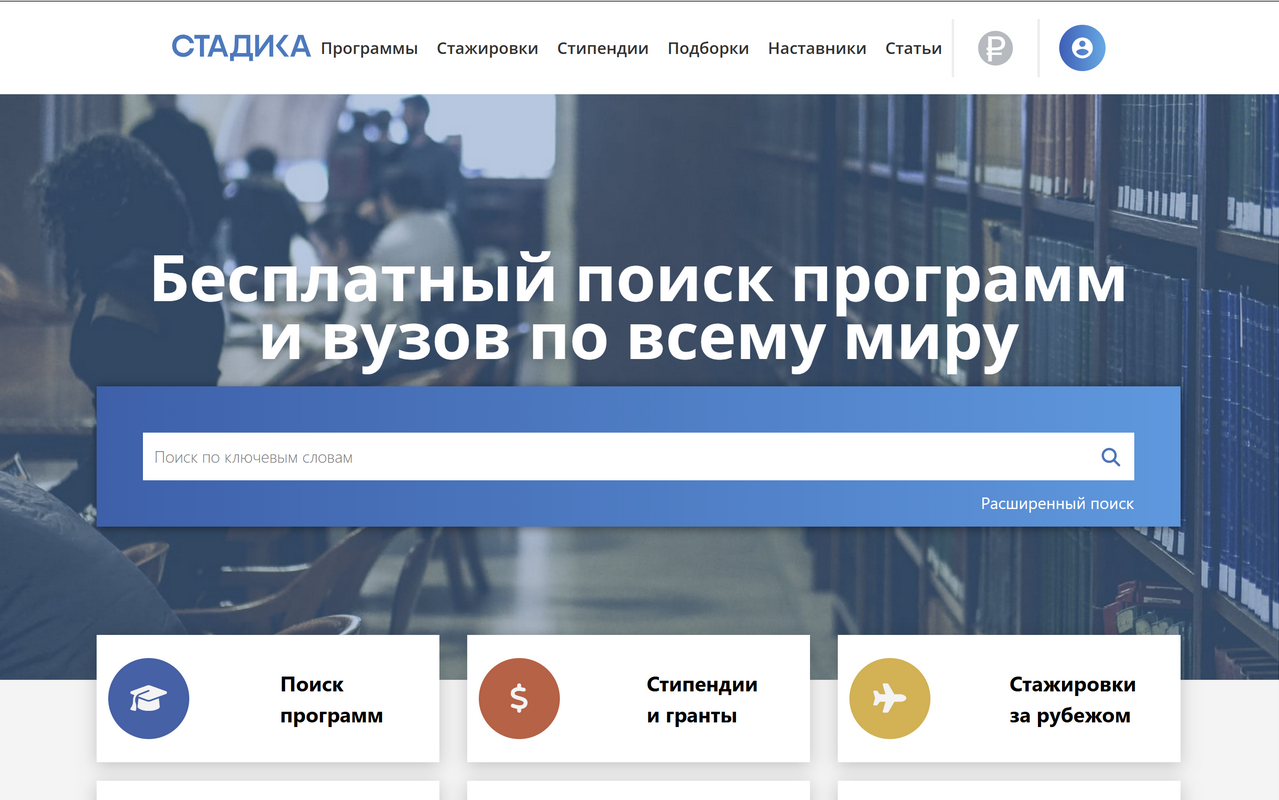Click the СТАДИКА logo

pyautogui.click(x=241, y=47)
